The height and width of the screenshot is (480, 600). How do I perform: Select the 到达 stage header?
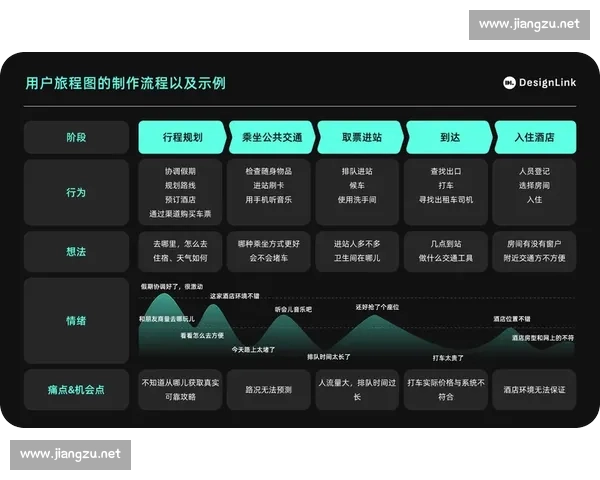pyautogui.click(x=450, y=137)
